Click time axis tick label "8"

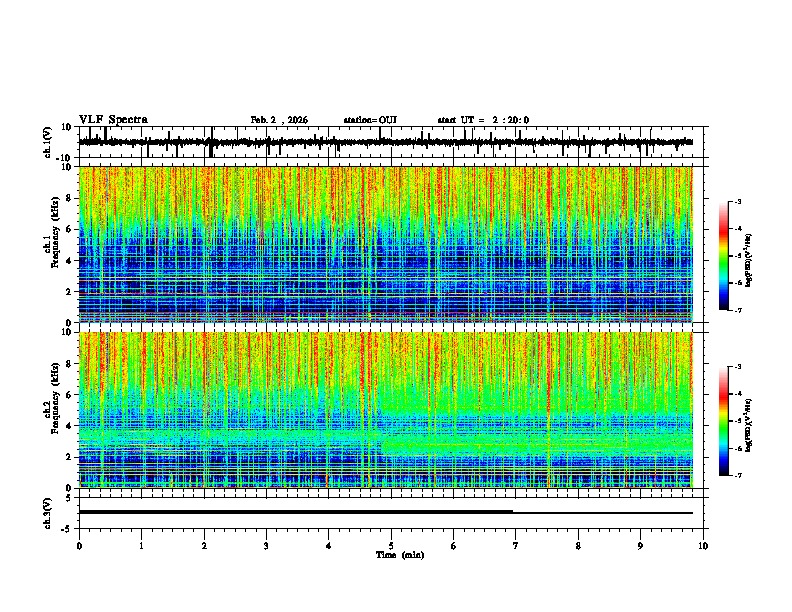(x=578, y=546)
